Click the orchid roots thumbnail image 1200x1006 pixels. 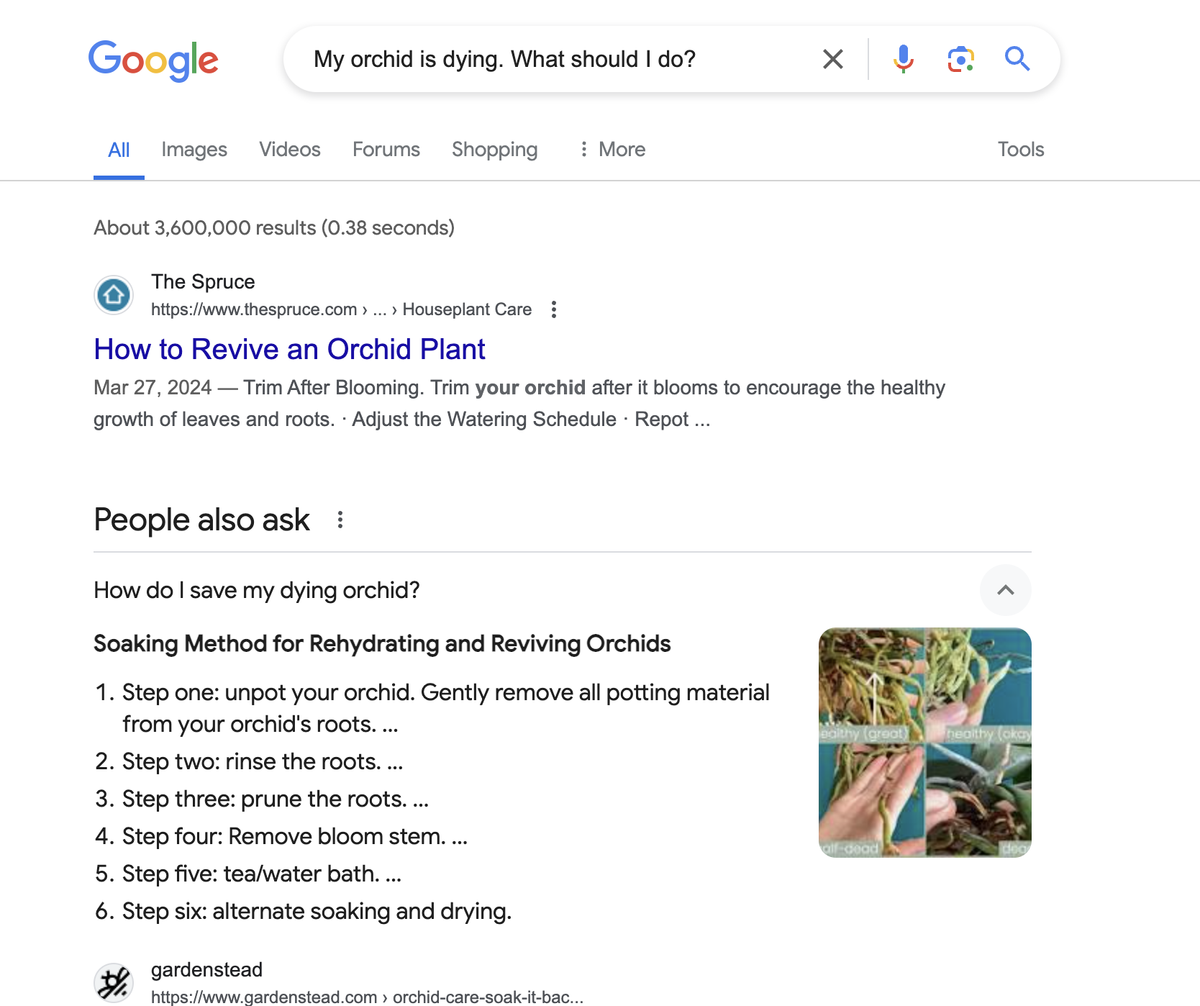click(924, 742)
